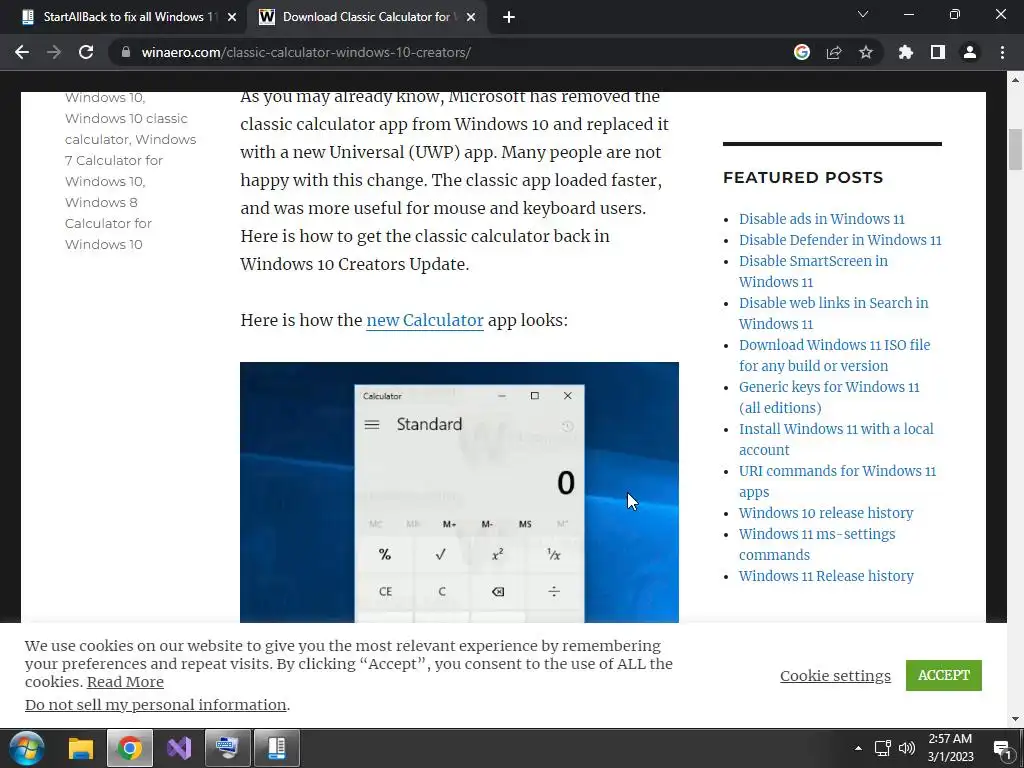The height and width of the screenshot is (768, 1024).
Task: Open the tab search chevron
Action: point(863,14)
